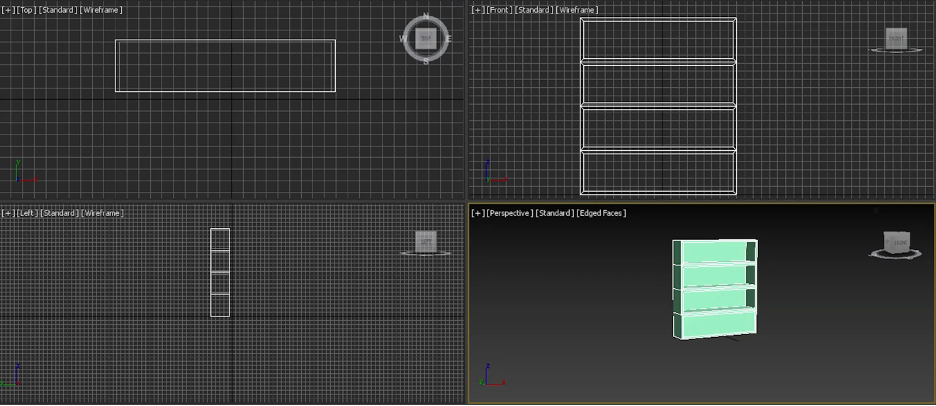Click the W compass letter on Top ViewCube
Viewport: 936px width, 406px height.
click(404, 39)
